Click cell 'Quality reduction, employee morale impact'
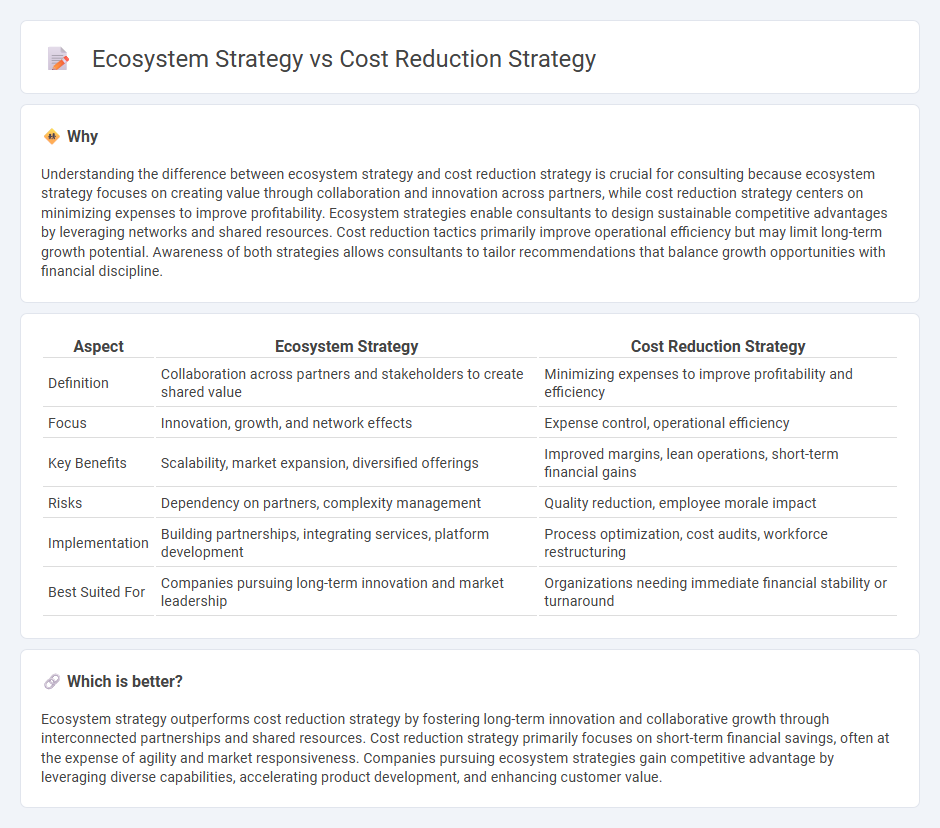 718,503
